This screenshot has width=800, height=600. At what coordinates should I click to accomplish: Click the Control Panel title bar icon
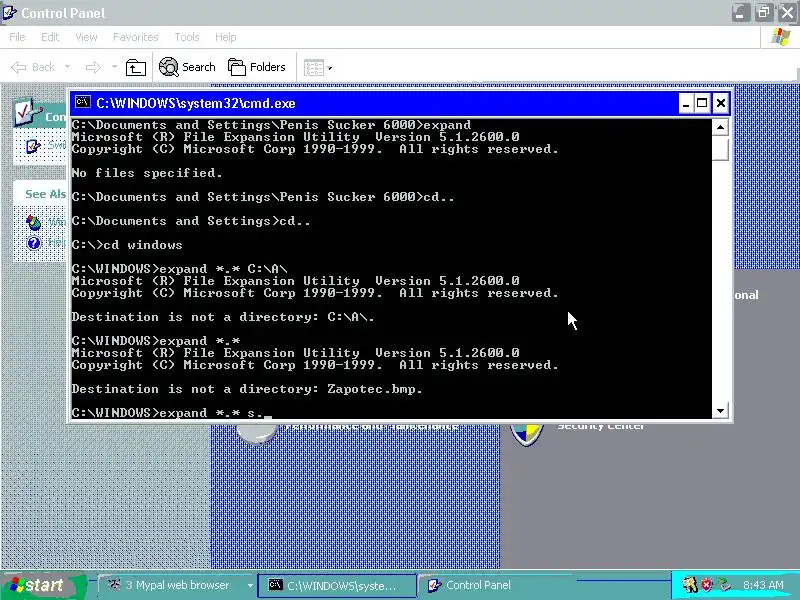[x=9, y=12]
